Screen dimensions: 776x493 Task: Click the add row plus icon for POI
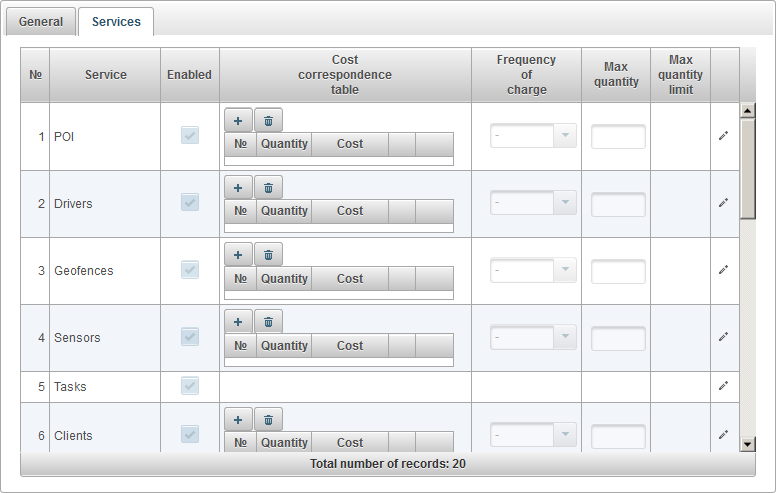click(238, 120)
